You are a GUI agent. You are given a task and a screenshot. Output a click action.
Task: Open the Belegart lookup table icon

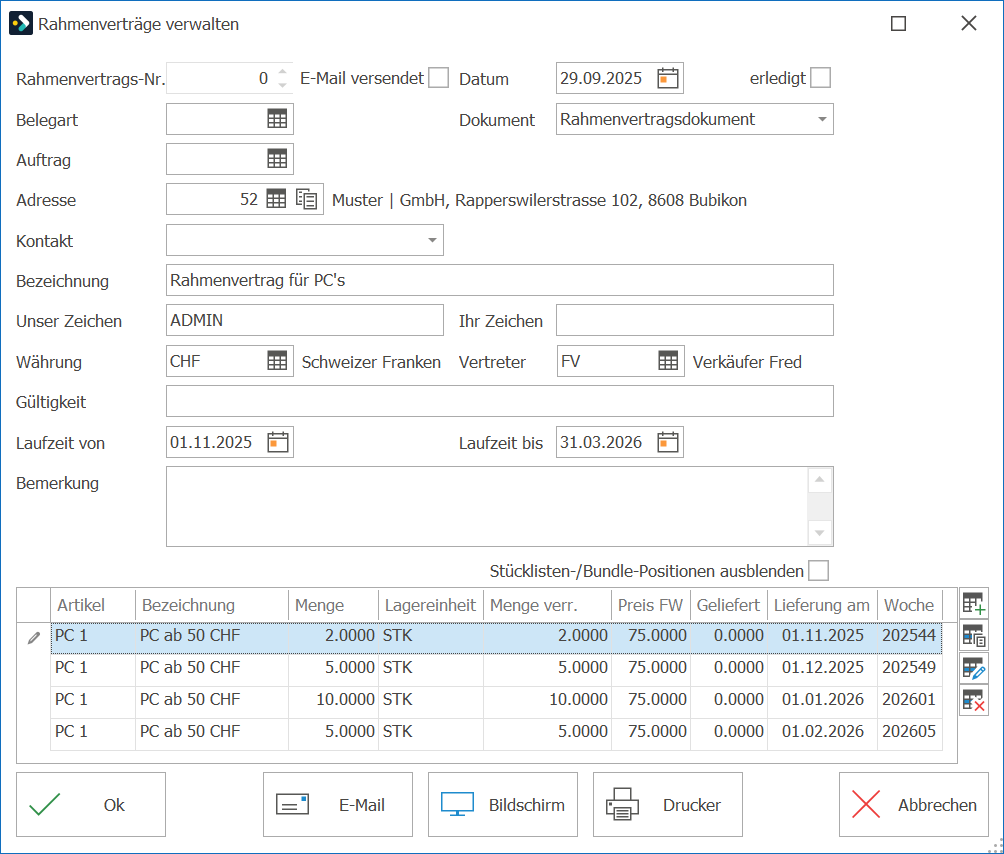coord(277,119)
